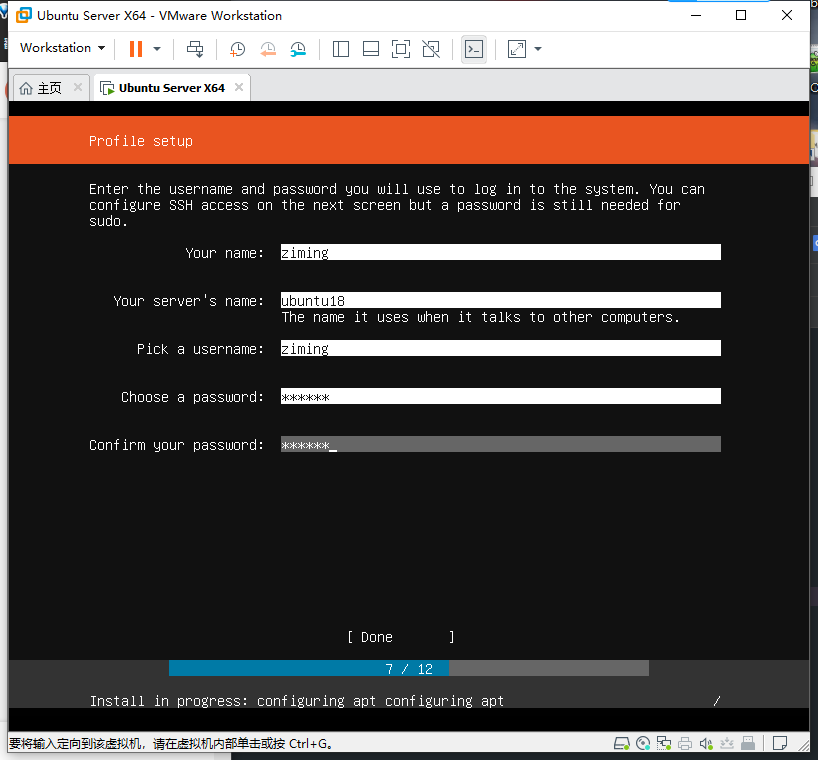Send Ctrl+Alt+Del to the virtual machine
The height and width of the screenshot is (760, 818).
click(x=195, y=49)
